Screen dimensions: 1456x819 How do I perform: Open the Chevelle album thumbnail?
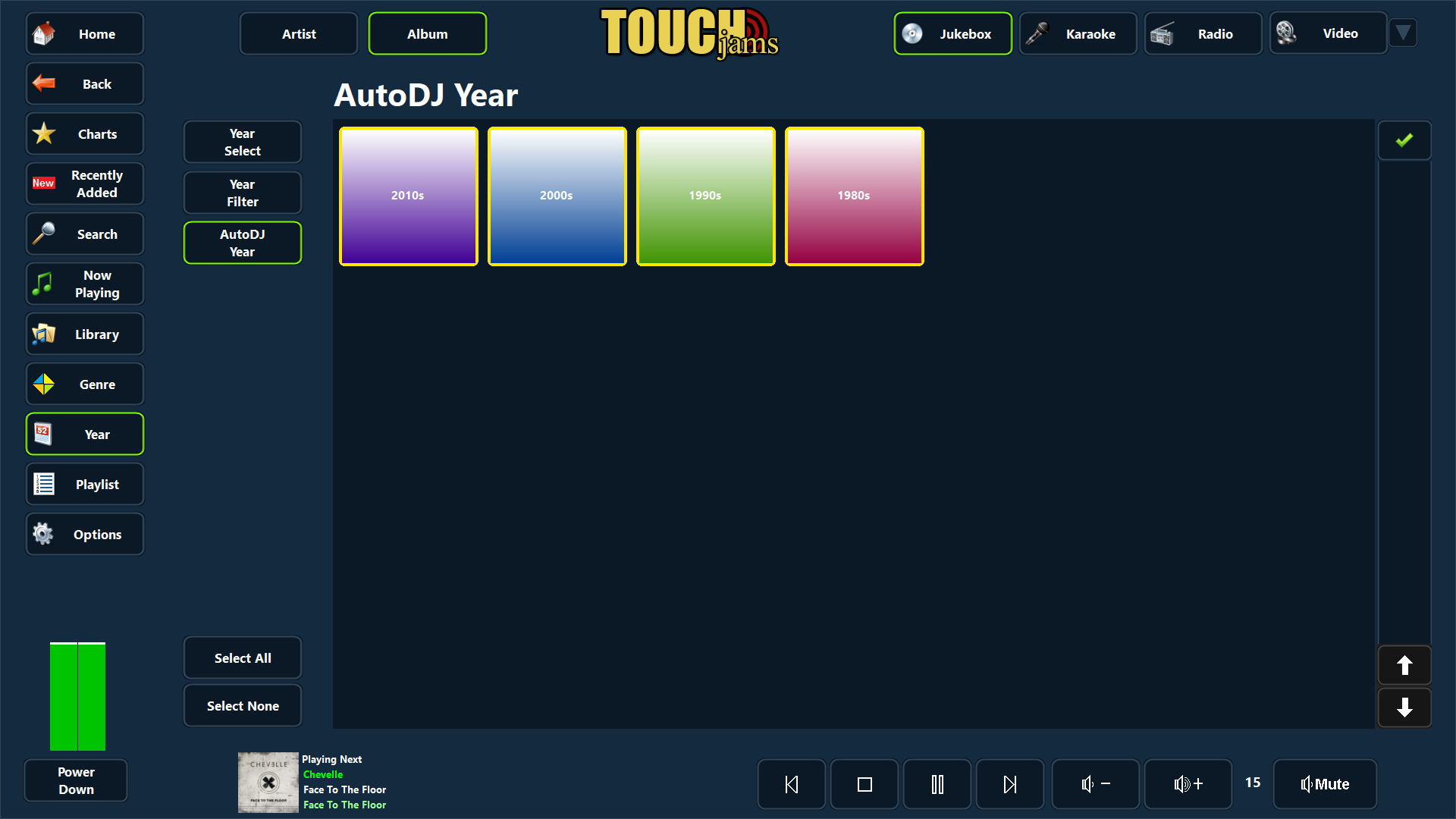tap(268, 782)
